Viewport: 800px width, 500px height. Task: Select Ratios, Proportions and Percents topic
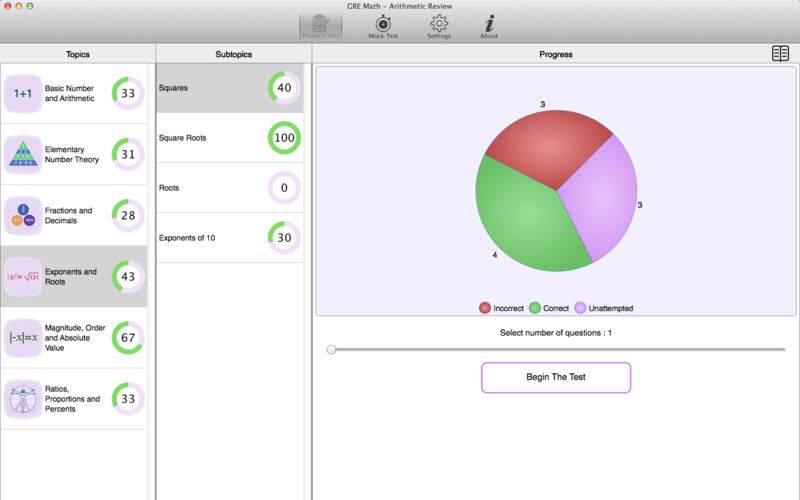click(74, 399)
